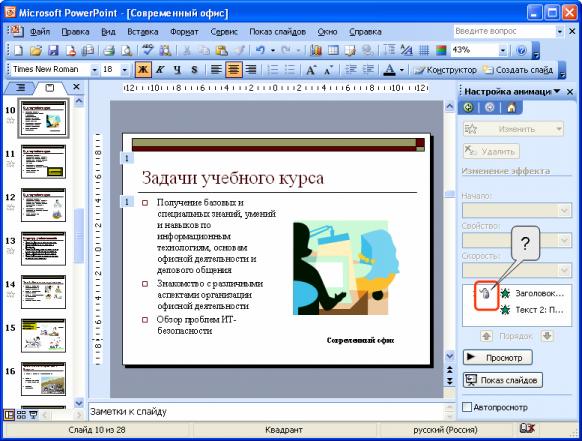The width and height of the screenshot is (582, 441).
Task: Click the slide title Задачи учебного курса
Action: (x=233, y=178)
